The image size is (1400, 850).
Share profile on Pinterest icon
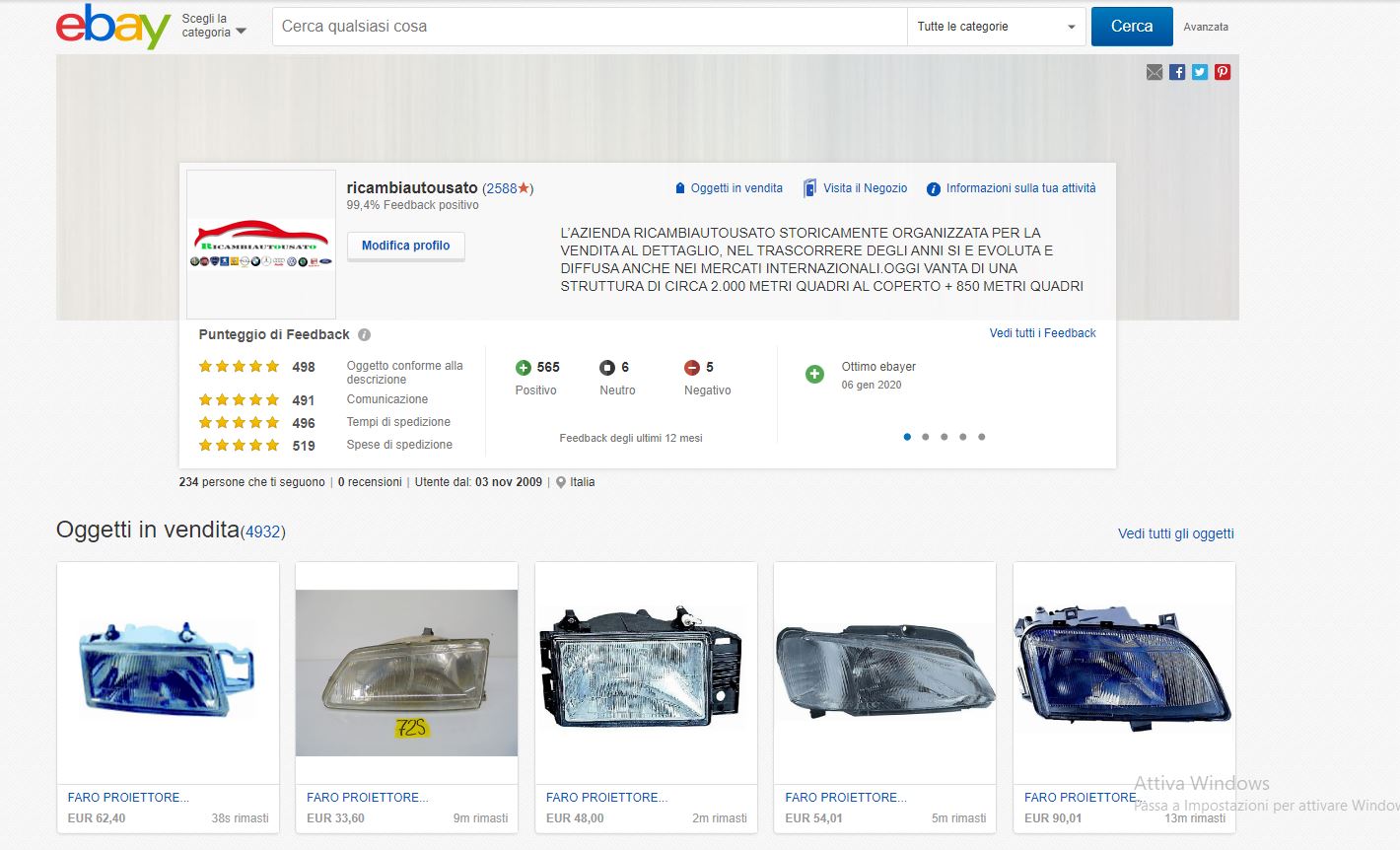coord(1223,72)
